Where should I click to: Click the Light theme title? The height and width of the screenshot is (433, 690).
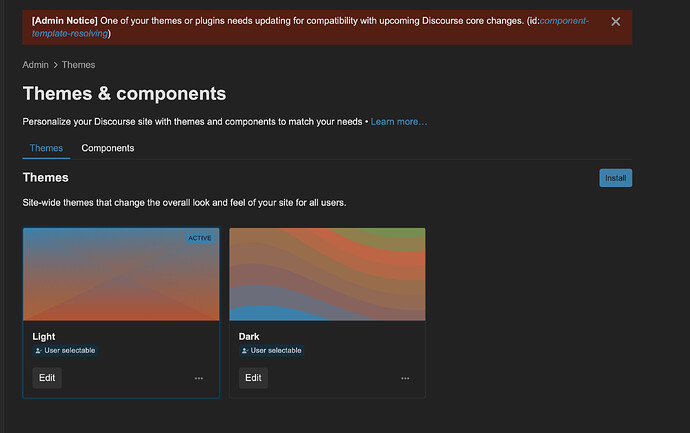(44, 337)
